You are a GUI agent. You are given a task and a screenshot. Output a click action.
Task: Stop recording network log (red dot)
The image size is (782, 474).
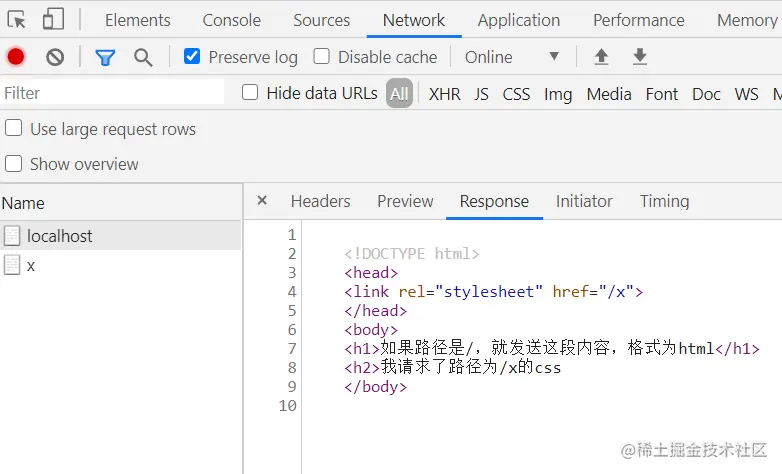click(x=16, y=57)
